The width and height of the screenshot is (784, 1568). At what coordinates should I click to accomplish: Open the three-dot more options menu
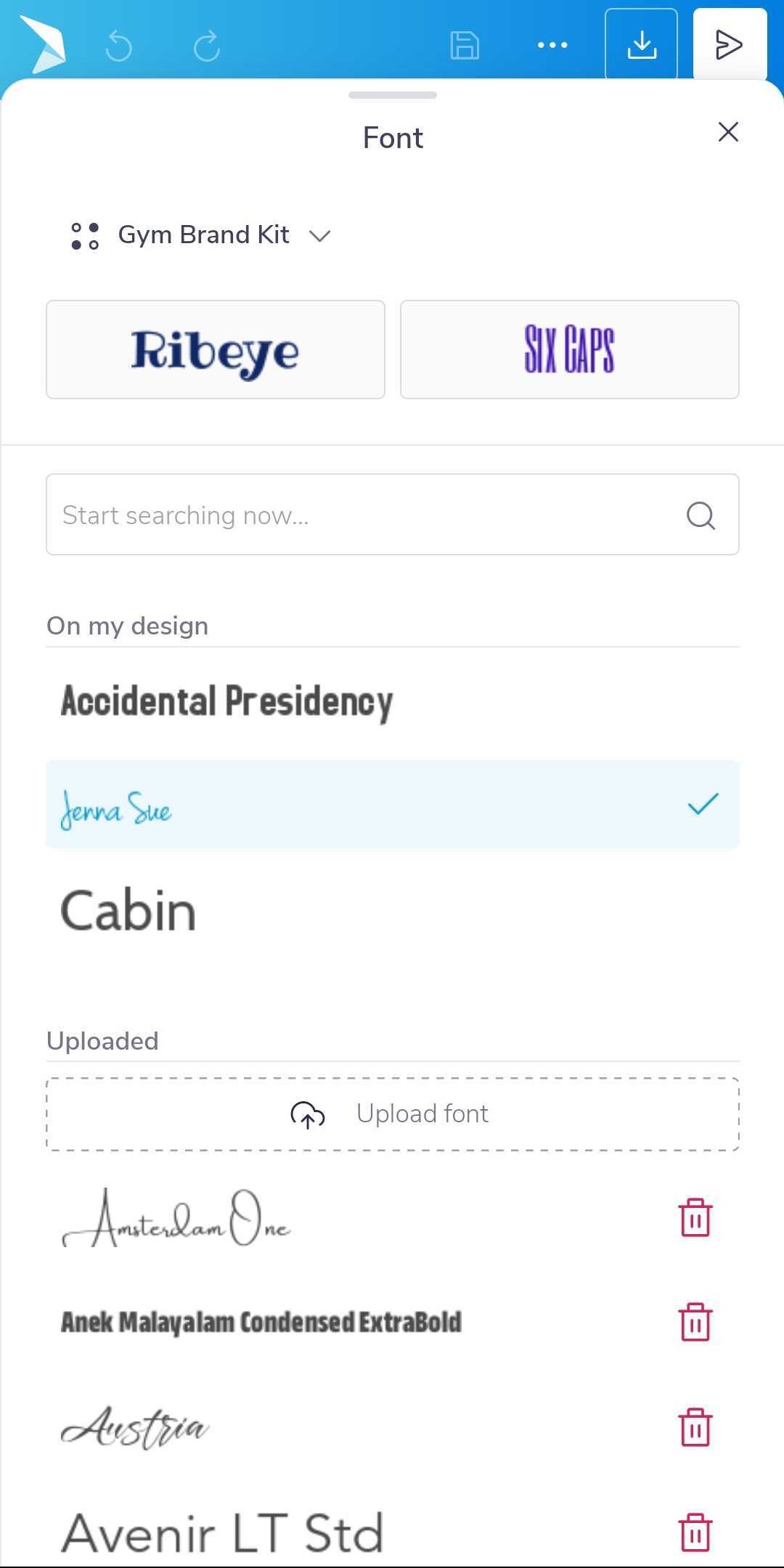click(x=552, y=45)
